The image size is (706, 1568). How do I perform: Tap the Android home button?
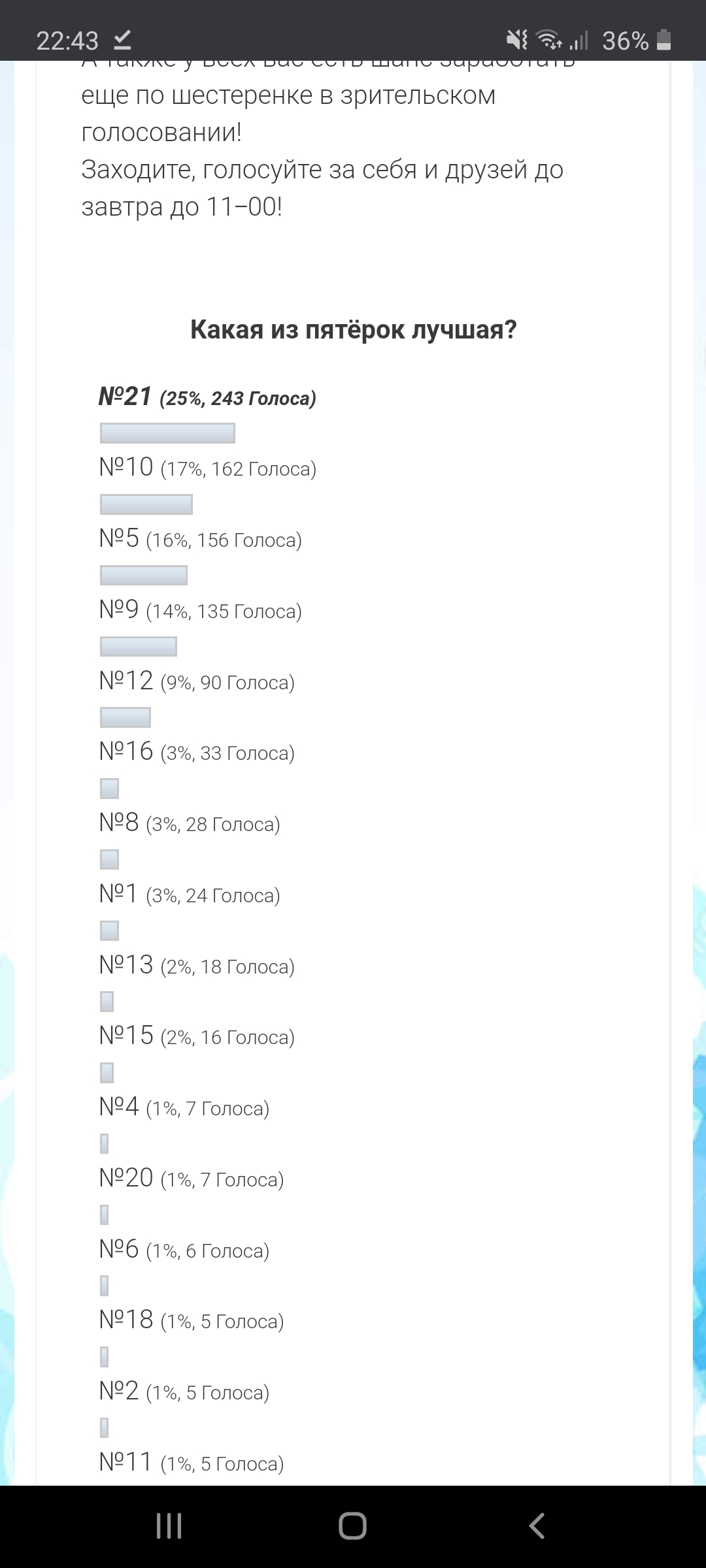[352, 1526]
